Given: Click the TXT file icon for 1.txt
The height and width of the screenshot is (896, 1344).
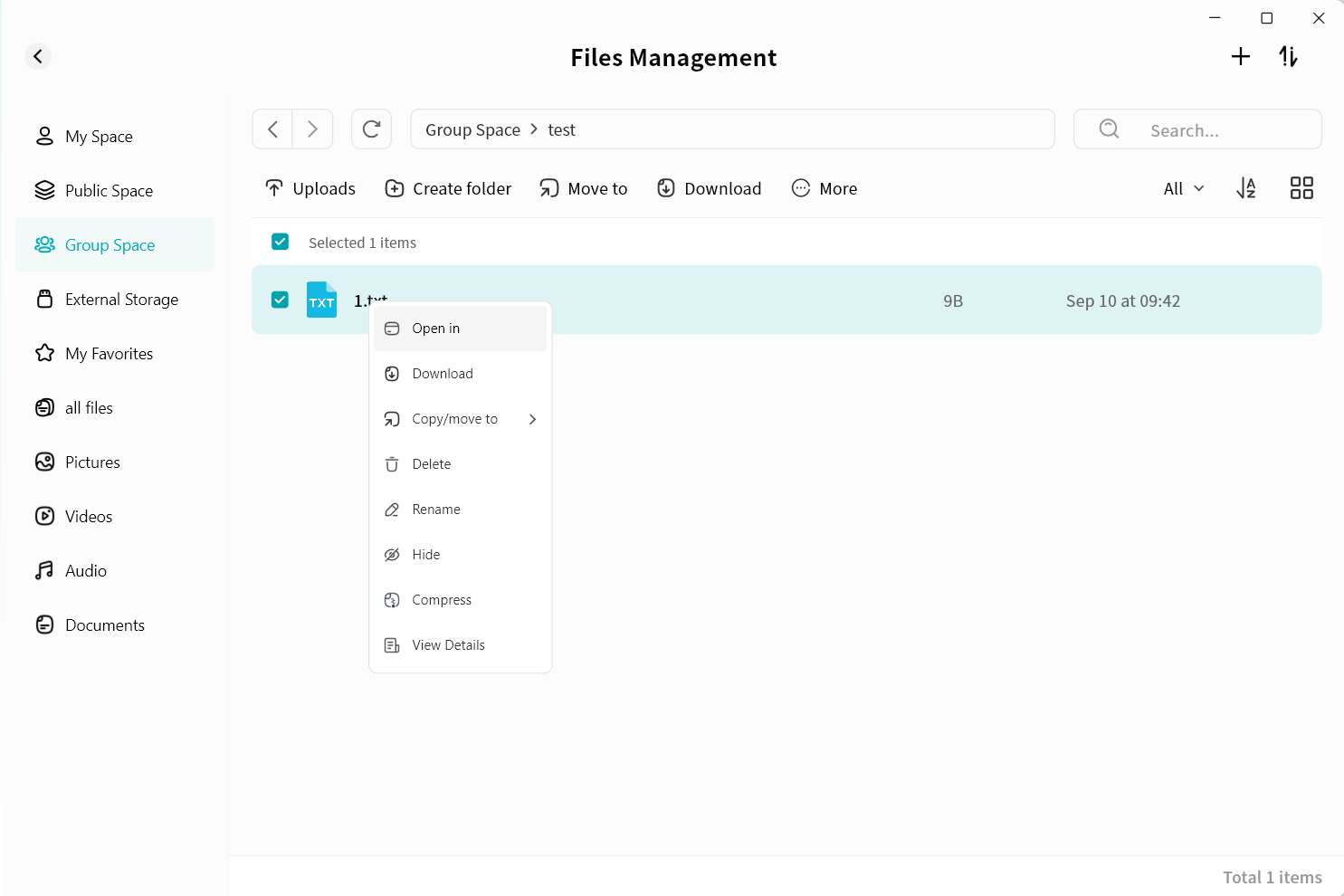Looking at the screenshot, I should [321, 300].
